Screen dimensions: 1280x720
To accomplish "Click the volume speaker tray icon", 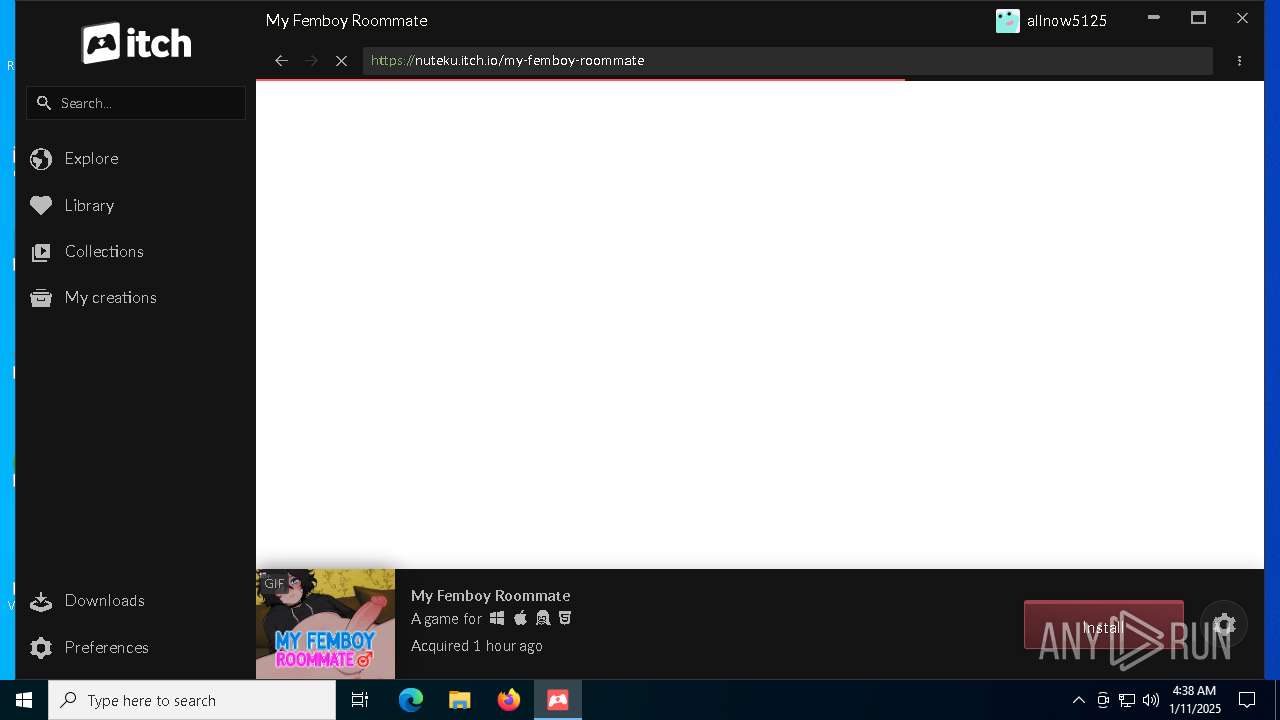I will (1151, 700).
